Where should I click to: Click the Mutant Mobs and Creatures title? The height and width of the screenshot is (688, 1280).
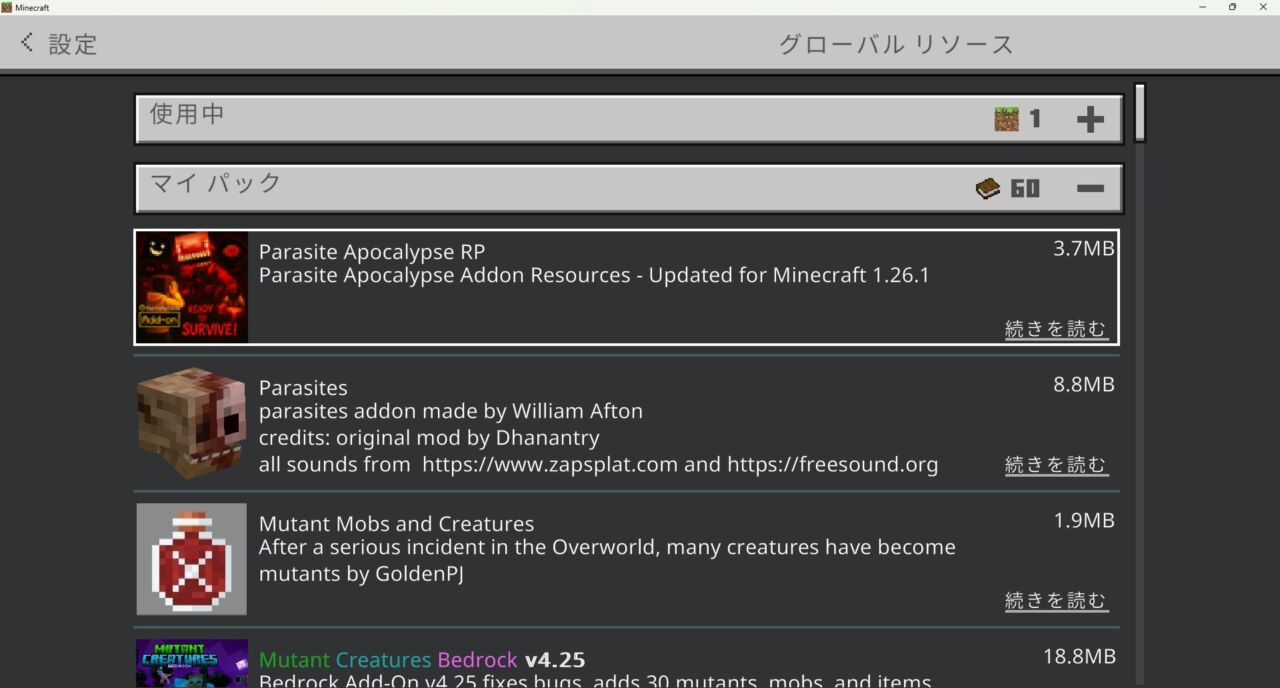[x=397, y=524]
